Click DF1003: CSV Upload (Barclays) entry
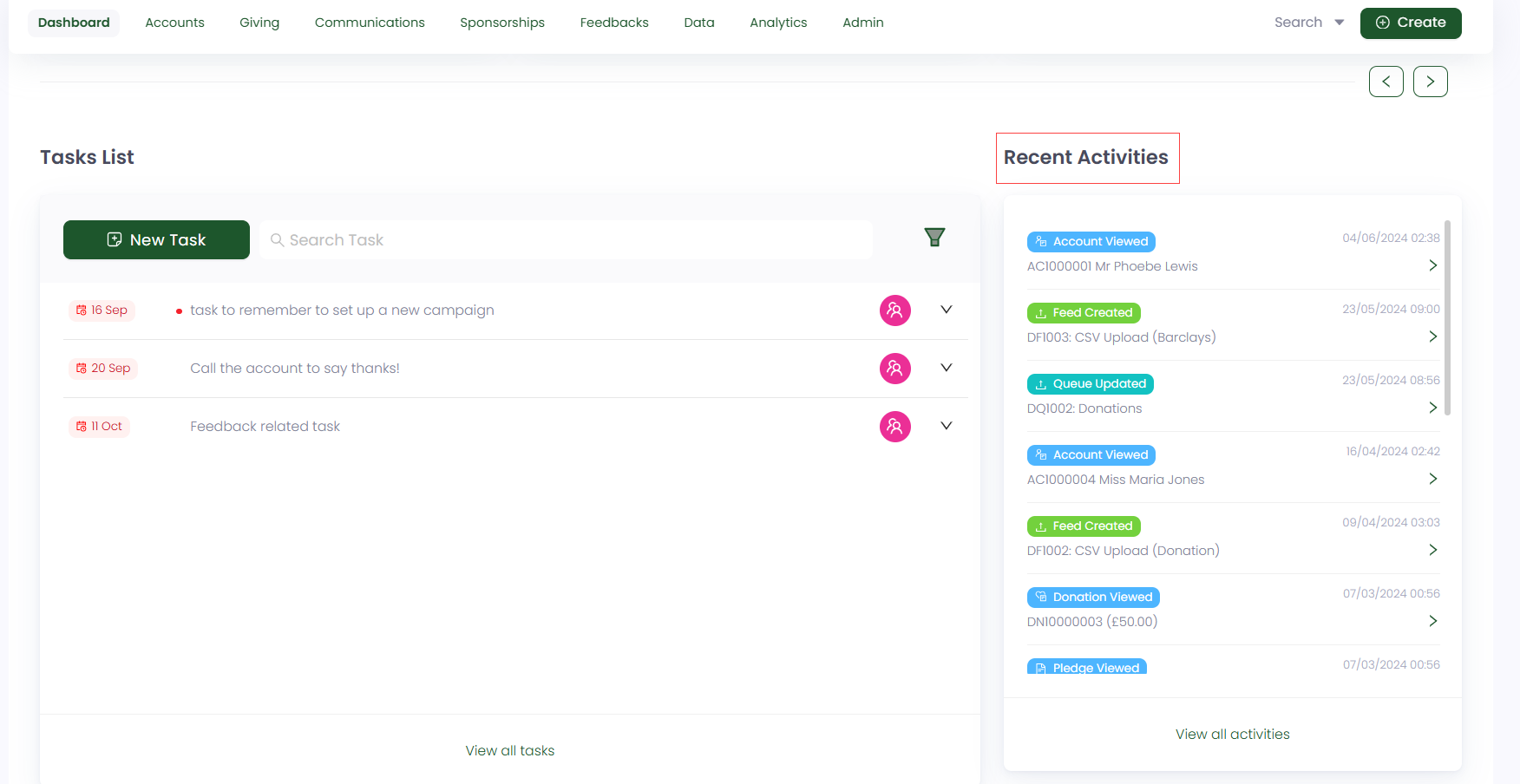Screen dimensions: 1520x784 click(x=1122, y=337)
